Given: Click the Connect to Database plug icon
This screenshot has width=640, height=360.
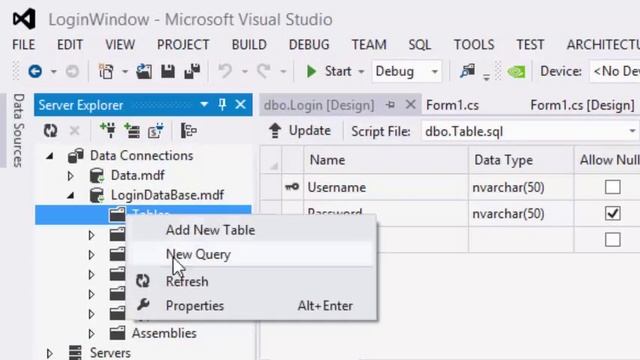Looking at the screenshot, I should pos(108,131).
